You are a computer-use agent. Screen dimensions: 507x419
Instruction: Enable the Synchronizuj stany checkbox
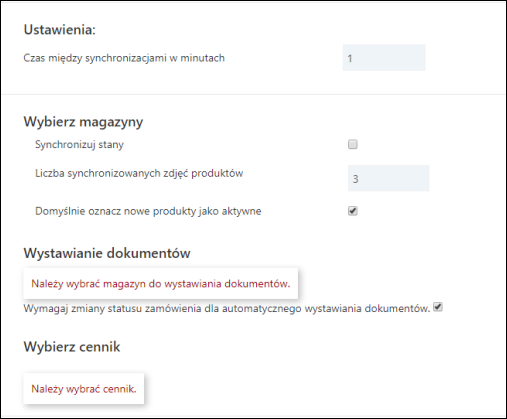(x=353, y=144)
